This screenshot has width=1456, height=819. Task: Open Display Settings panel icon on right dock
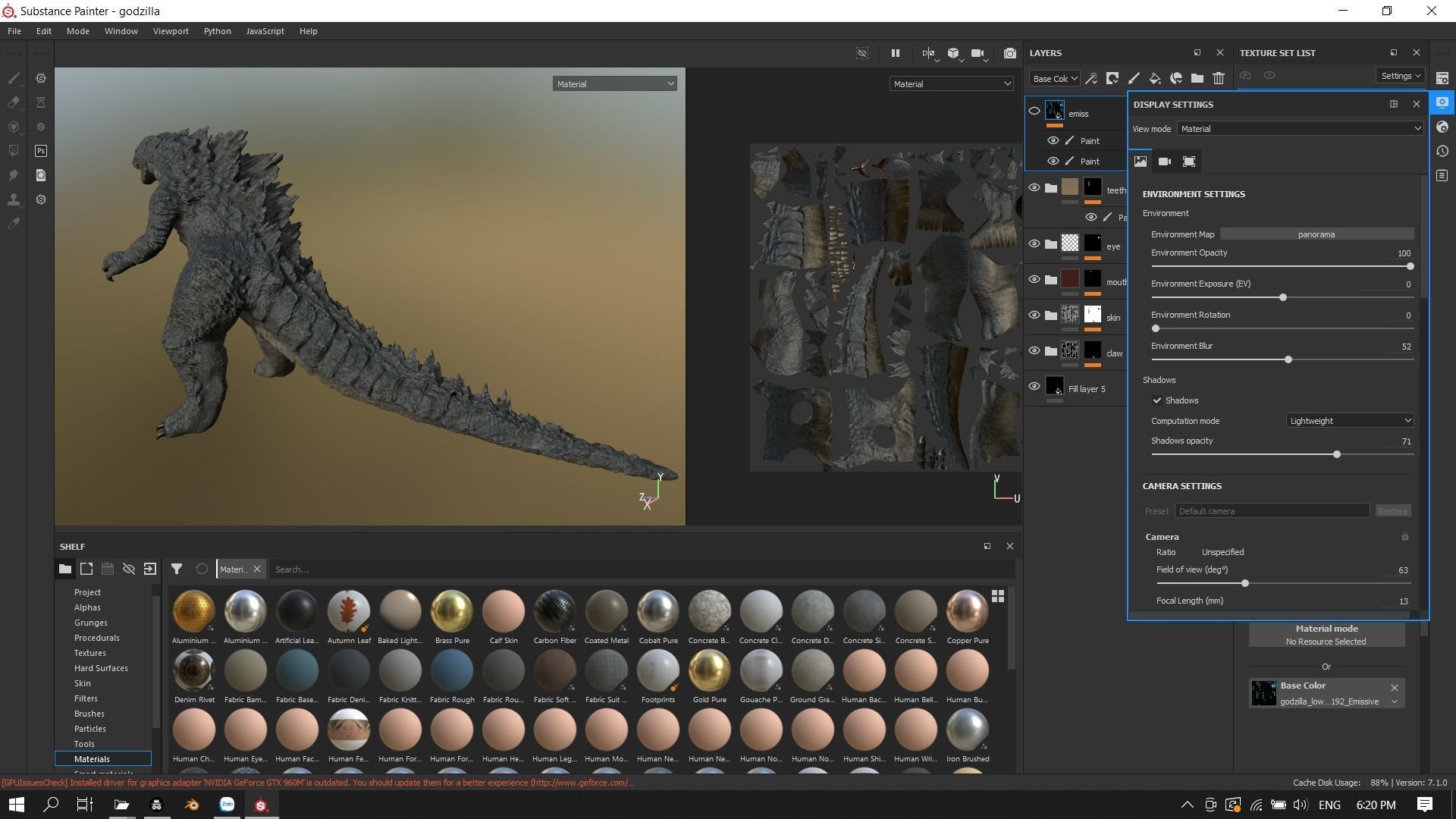click(x=1442, y=102)
